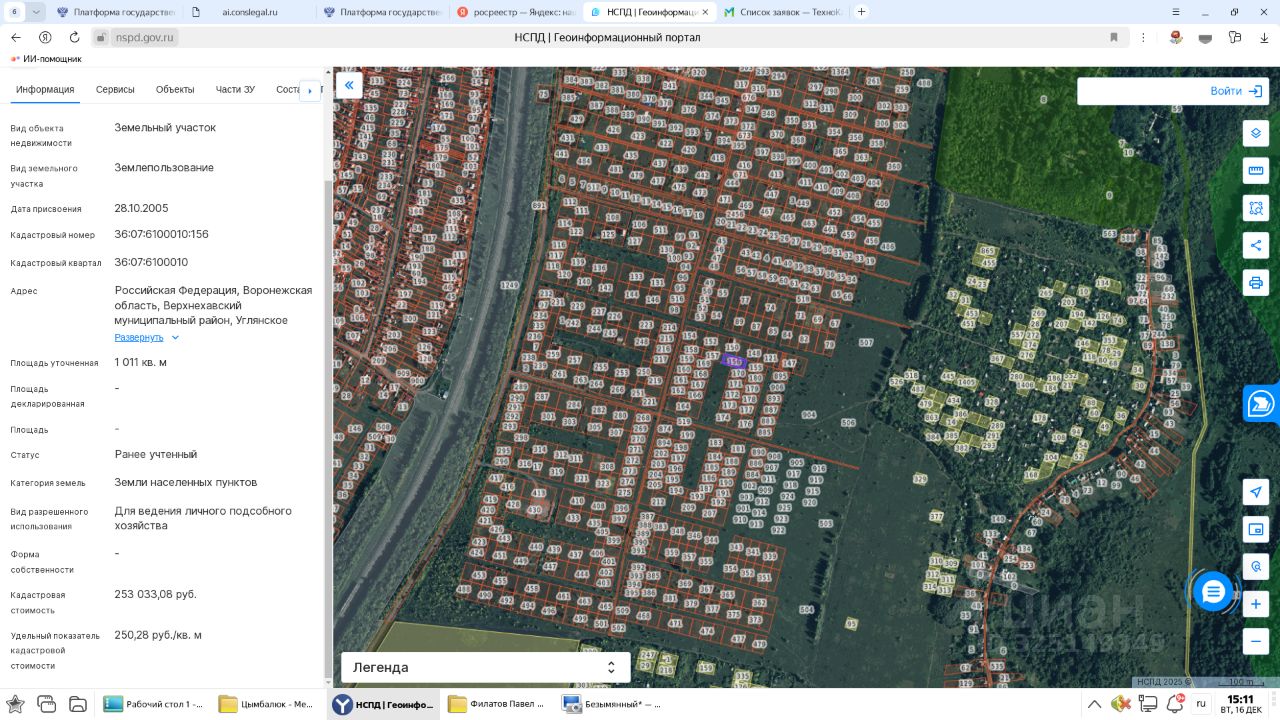Image resolution: width=1280 pixels, height=720 pixels.
Task: Open the map layers panel
Action: point(1256,134)
